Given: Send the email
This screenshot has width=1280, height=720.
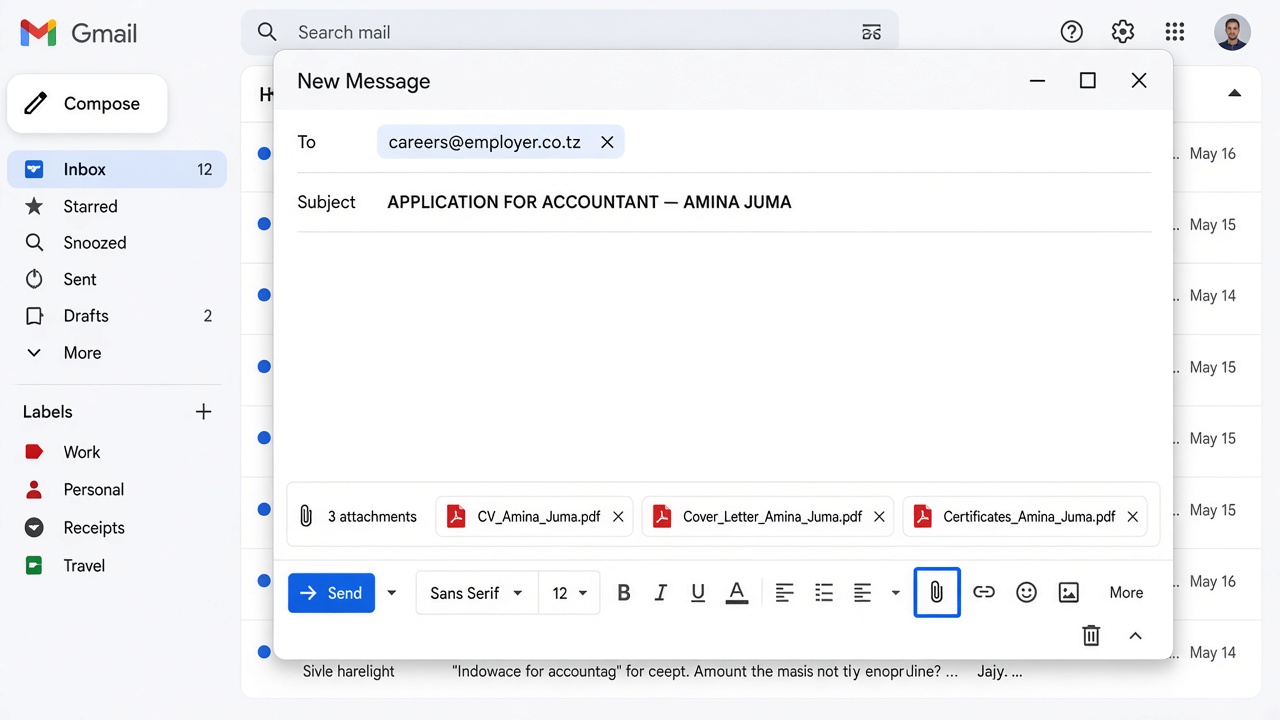Looking at the screenshot, I should (331, 593).
